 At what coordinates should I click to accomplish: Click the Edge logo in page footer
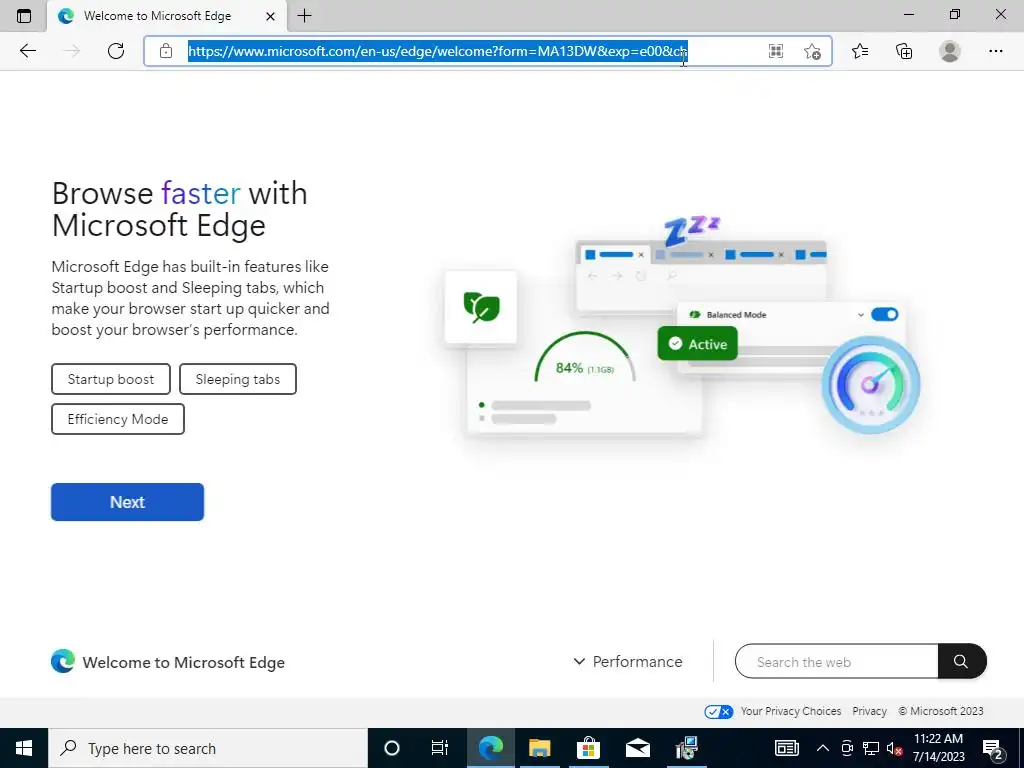tap(63, 662)
